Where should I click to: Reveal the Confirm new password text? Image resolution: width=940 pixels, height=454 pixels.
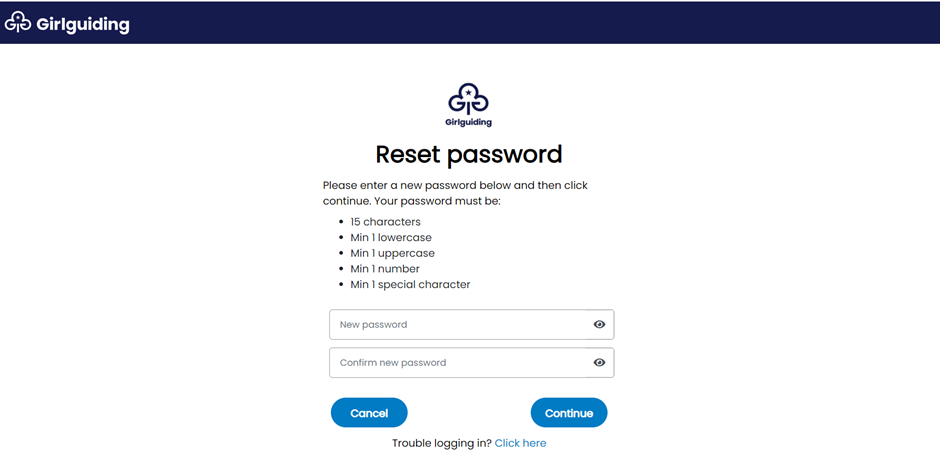[x=599, y=362]
